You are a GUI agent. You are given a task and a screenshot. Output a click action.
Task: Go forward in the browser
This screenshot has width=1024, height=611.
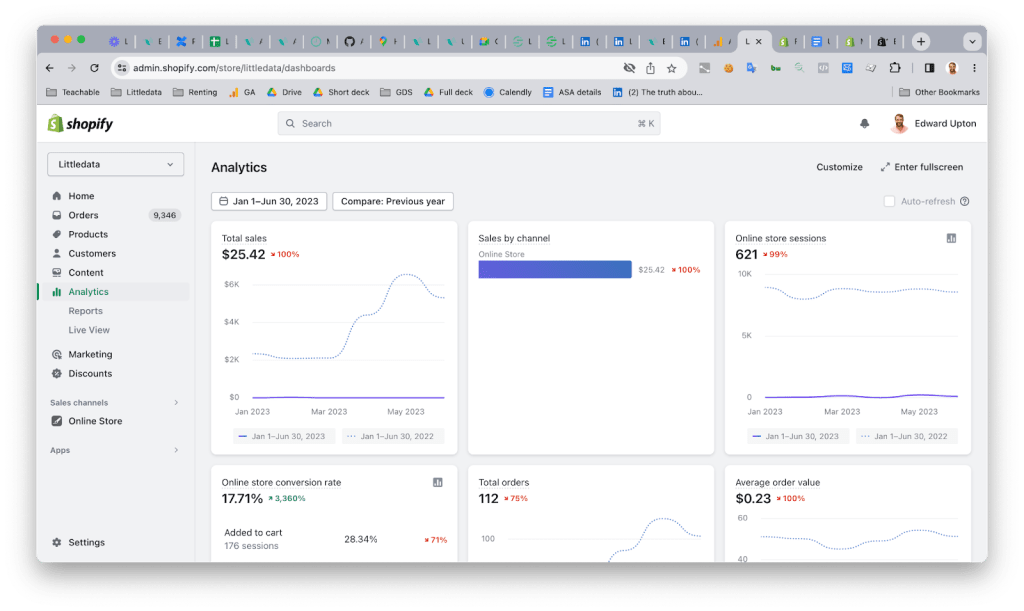(x=72, y=68)
